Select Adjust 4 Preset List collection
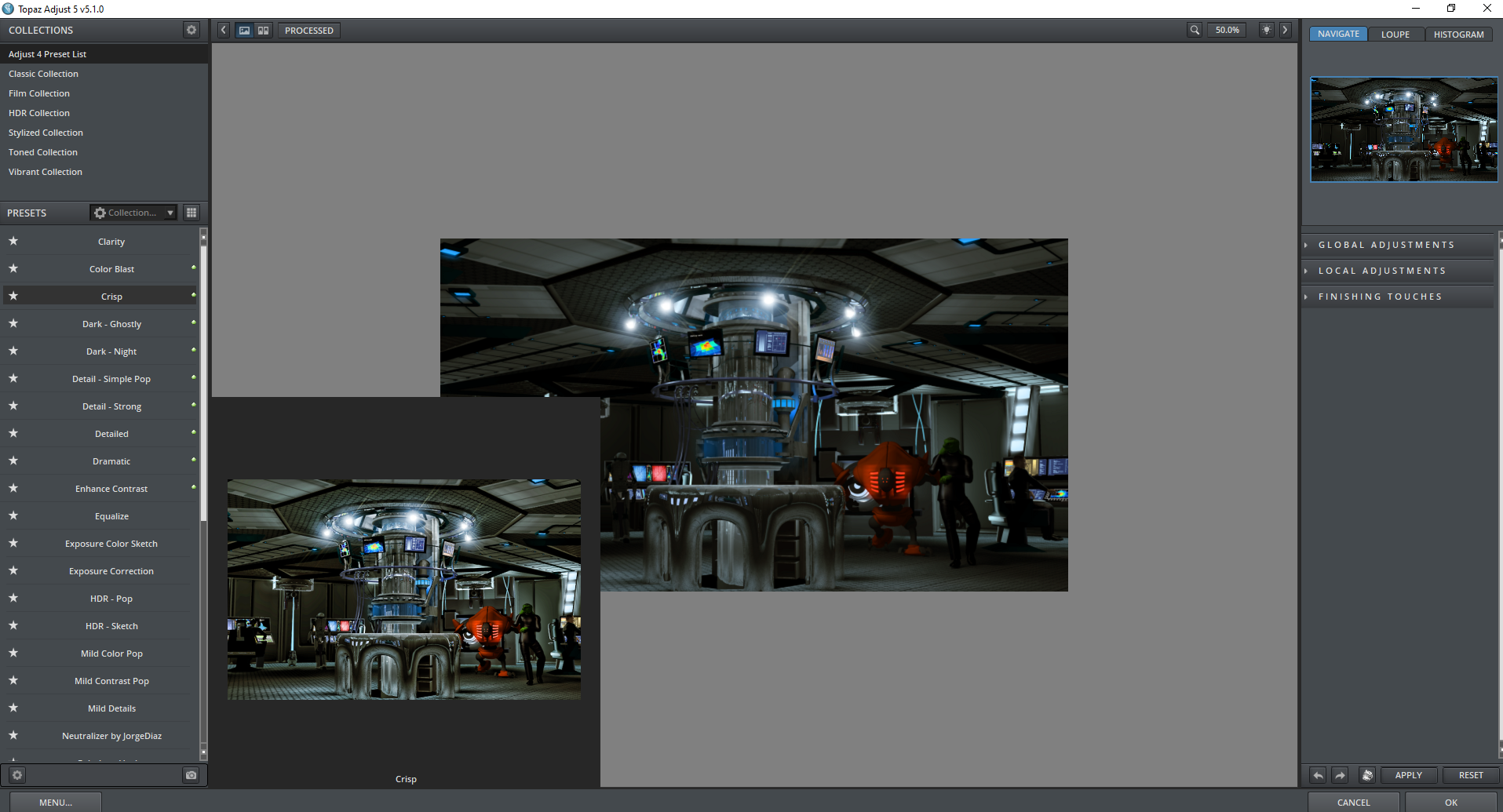1503x812 pixels. pyautogui.click(x=104, y=54)
